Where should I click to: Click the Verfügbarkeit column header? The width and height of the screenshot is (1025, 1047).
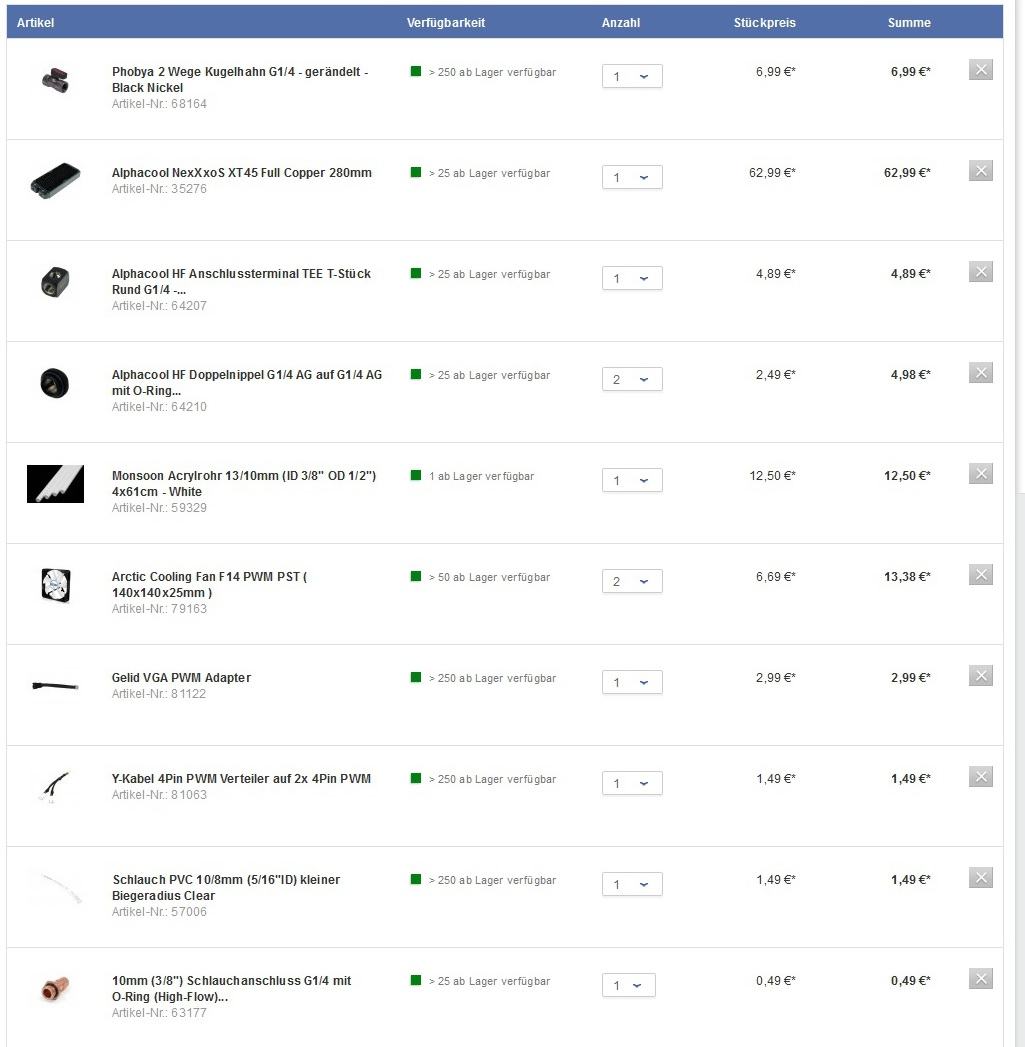[446, 22]
